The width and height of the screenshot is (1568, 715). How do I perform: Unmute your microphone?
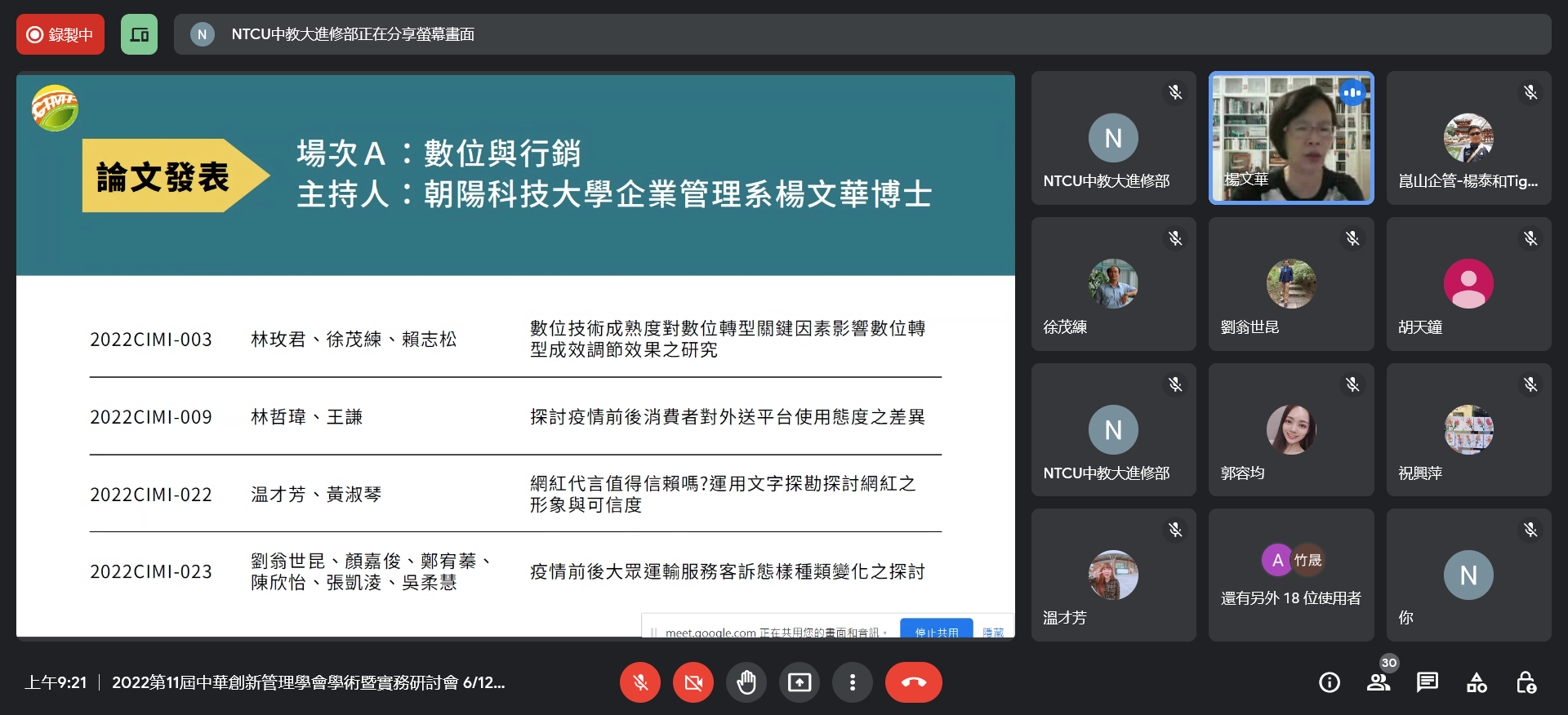640,682
